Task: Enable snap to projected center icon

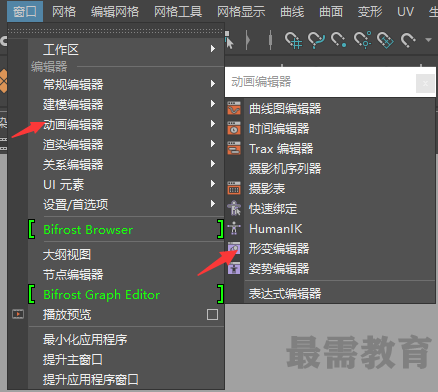Action: point(363,40)
